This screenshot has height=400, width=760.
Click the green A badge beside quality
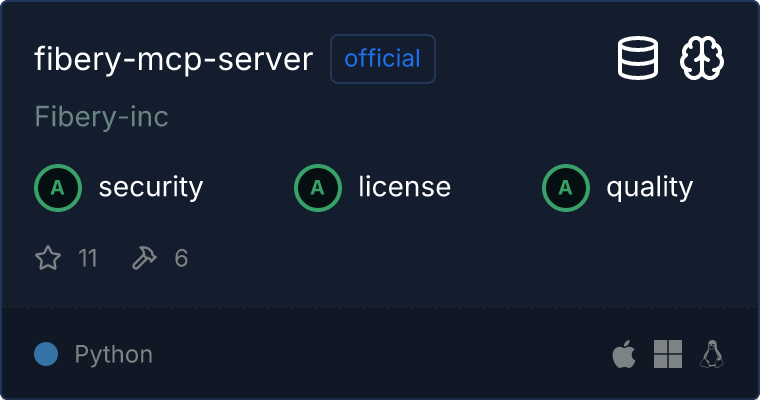click(566, 187)
